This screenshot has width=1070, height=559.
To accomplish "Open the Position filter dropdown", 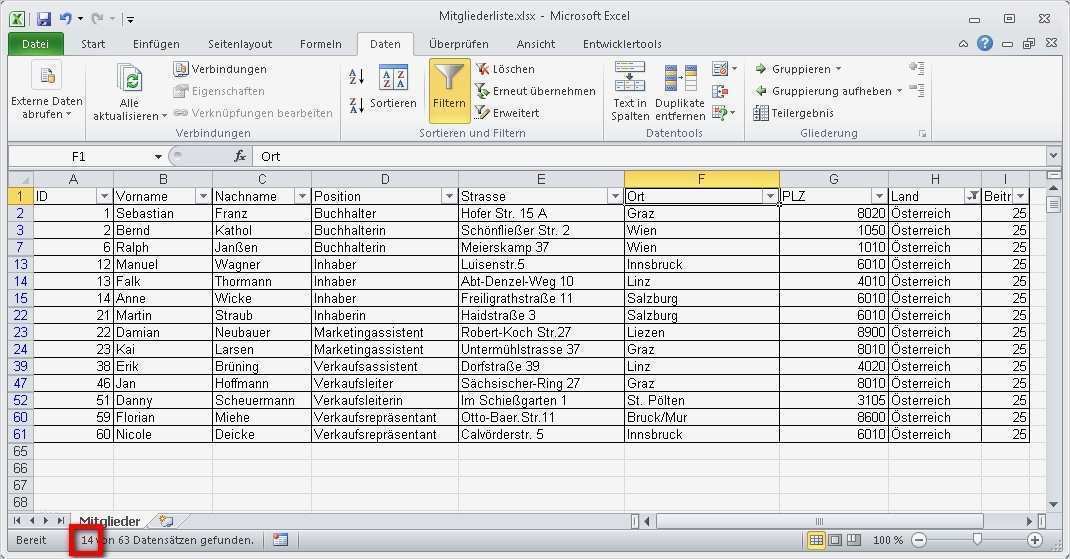I will [x=449, y=197].
